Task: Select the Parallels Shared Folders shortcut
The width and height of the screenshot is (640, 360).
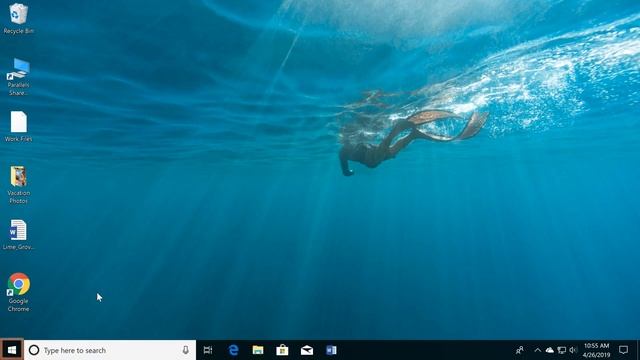Action: pos(18,77)
